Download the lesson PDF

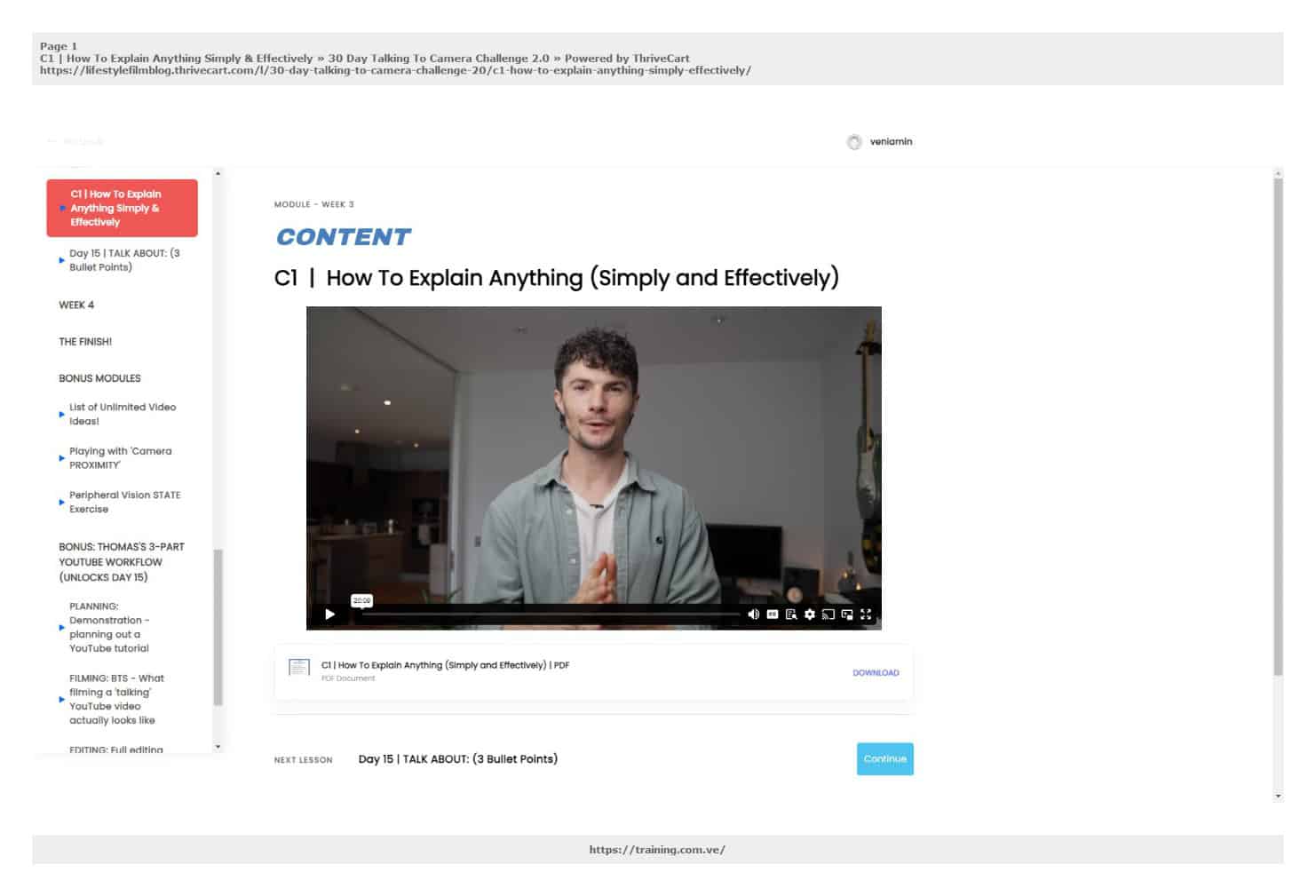(x=876, y=673)
